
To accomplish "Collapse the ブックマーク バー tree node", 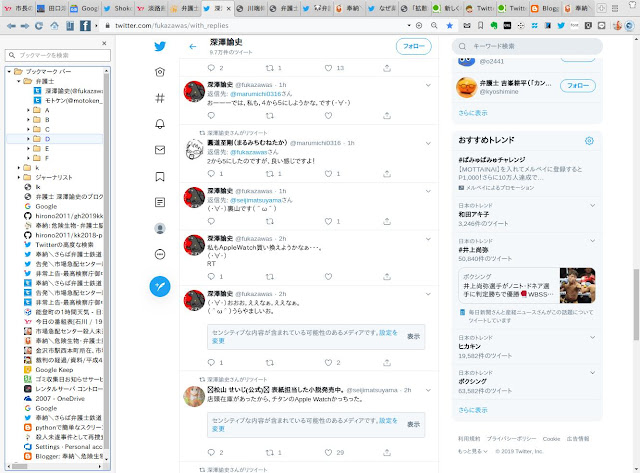I will [x=9, y=71].
